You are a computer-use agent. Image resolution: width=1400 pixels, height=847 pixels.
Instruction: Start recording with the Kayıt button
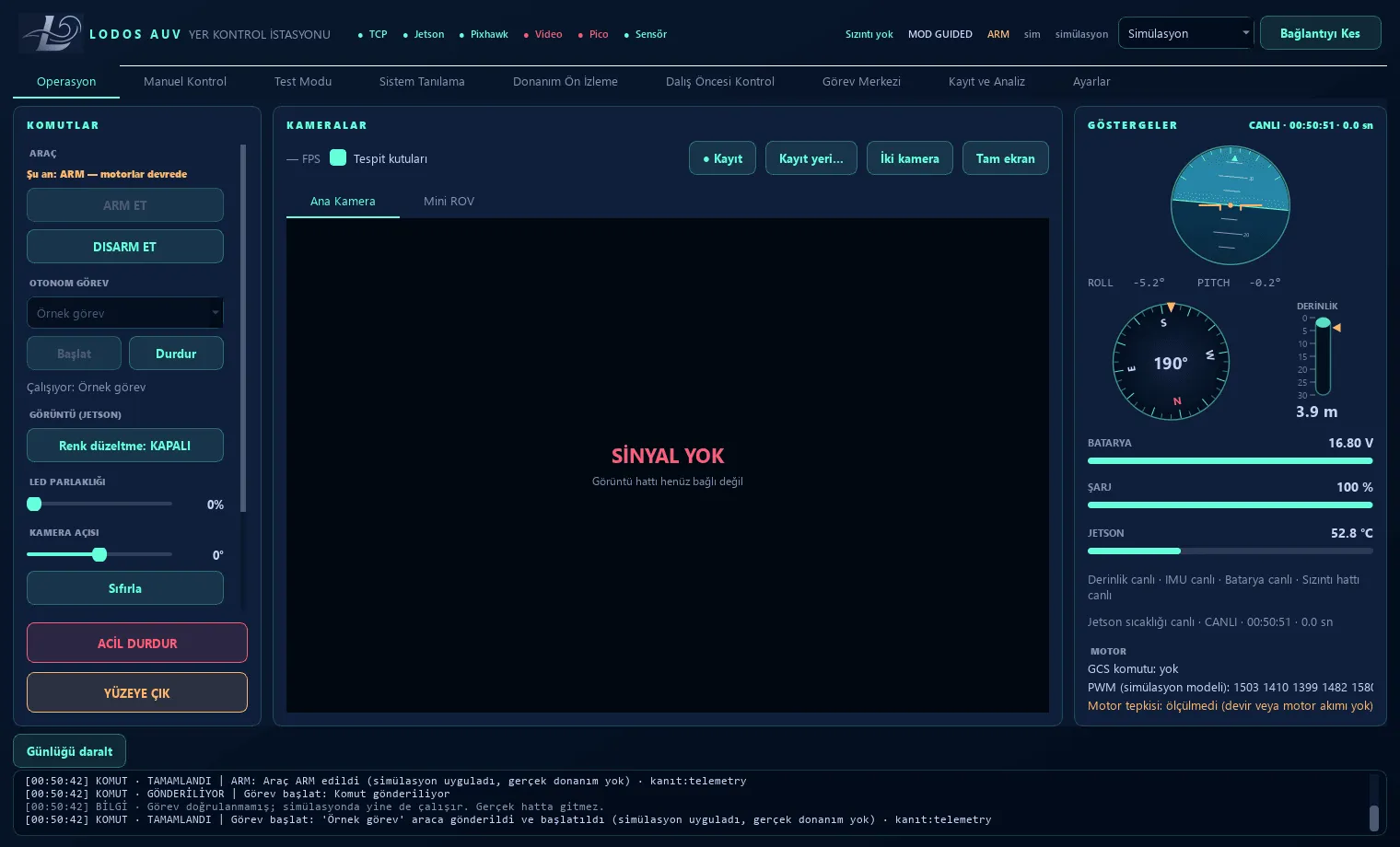pyautogui.click(x=723, y=158)
